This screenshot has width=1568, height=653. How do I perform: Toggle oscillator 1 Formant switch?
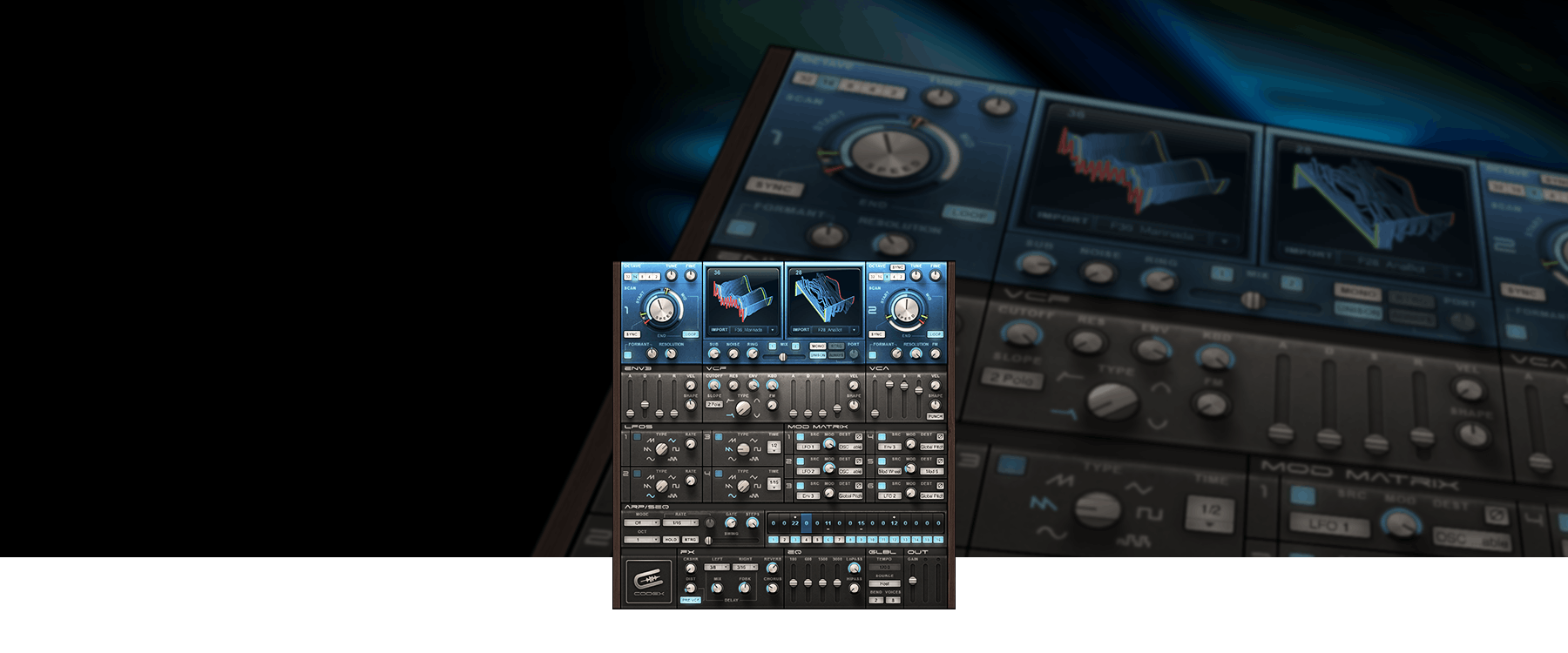628,355
